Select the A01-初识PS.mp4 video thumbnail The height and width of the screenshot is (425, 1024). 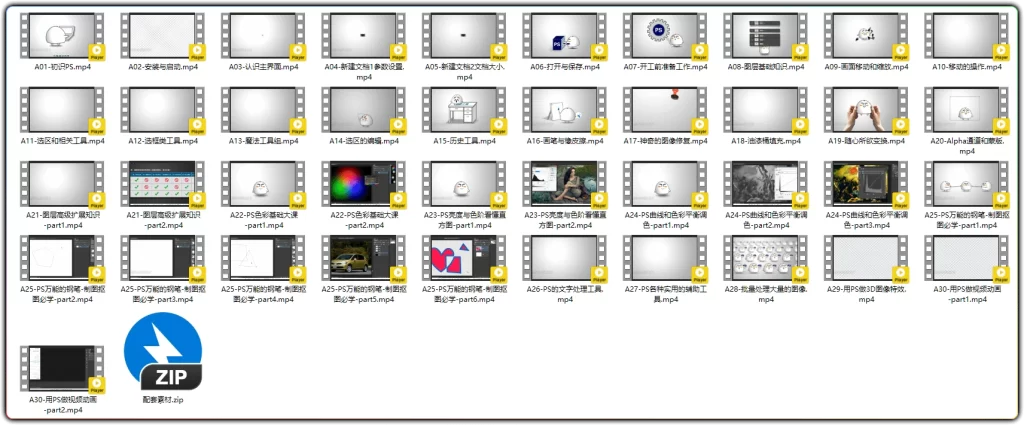(x=63, y=37)
